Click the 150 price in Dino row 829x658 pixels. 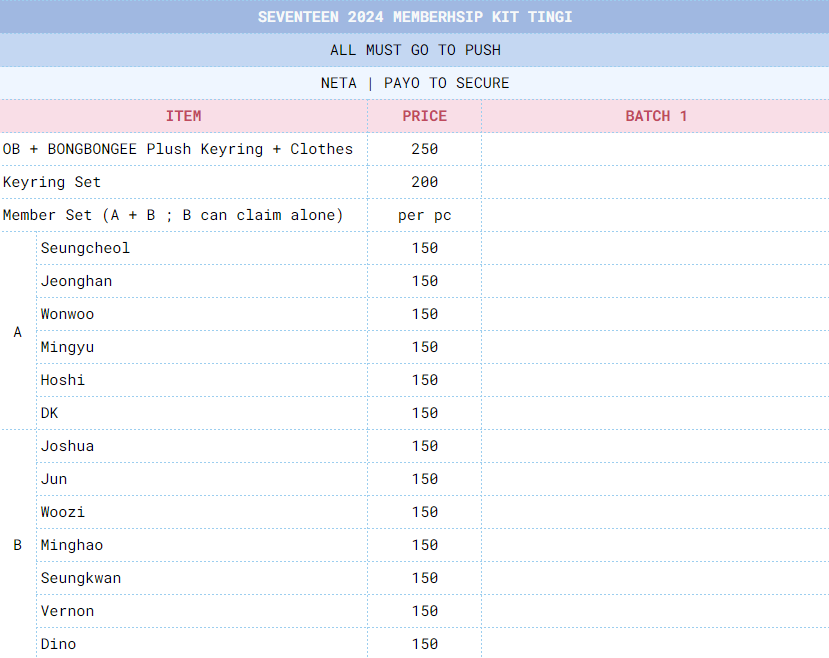point(425,643)
